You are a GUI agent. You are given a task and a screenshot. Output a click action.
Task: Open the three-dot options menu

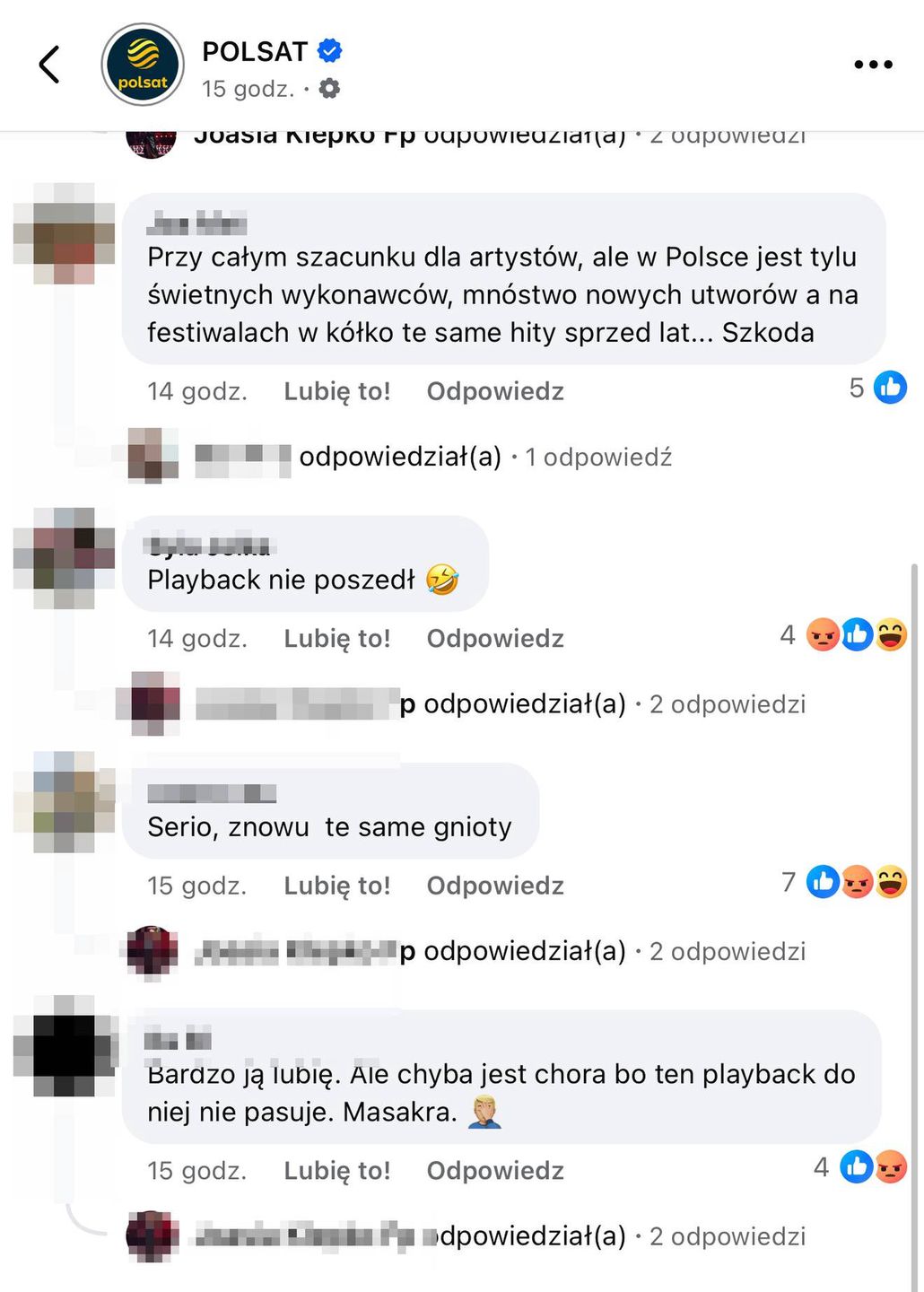873,65
